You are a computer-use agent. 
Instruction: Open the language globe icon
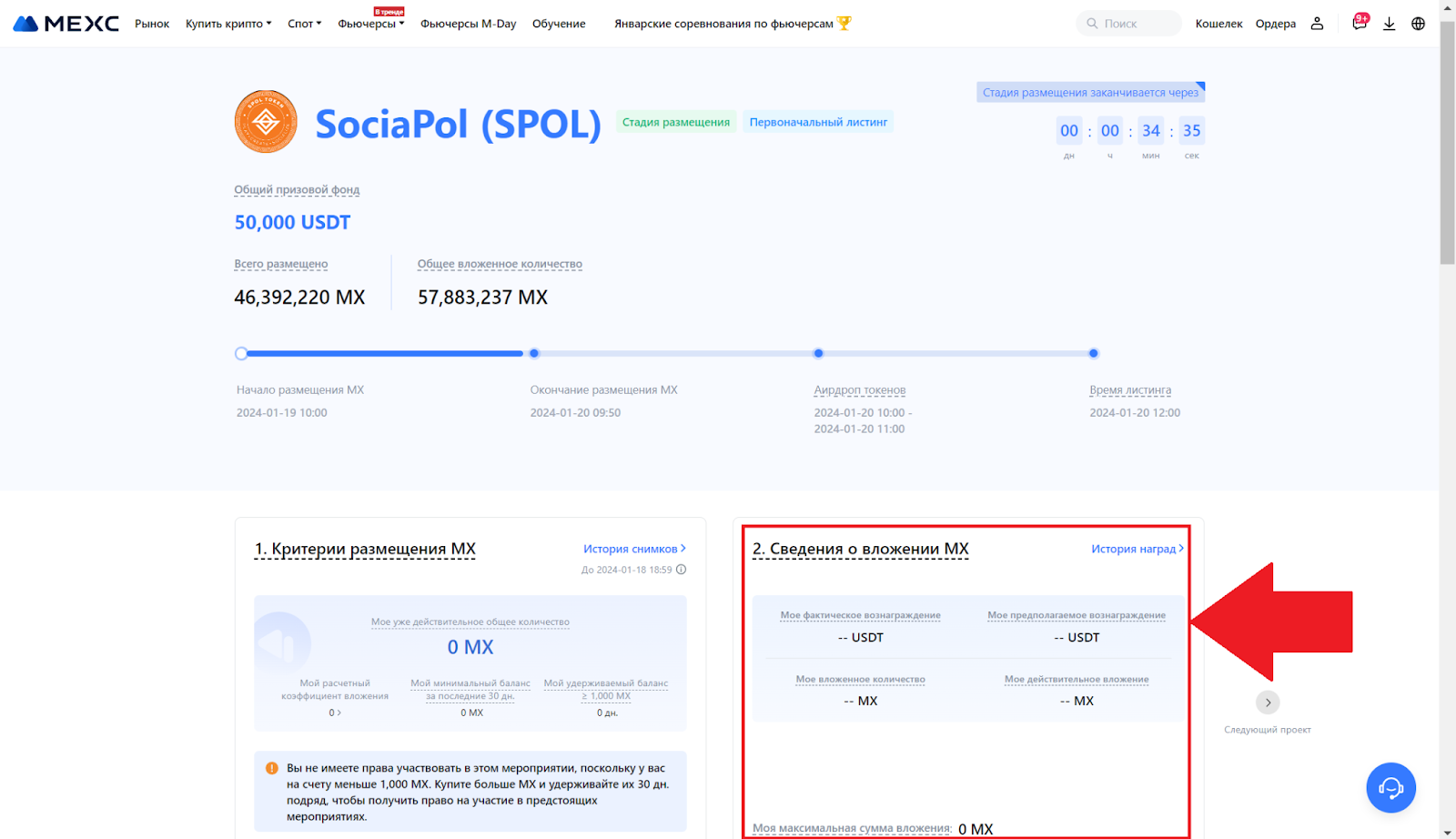coord(1418,24)
